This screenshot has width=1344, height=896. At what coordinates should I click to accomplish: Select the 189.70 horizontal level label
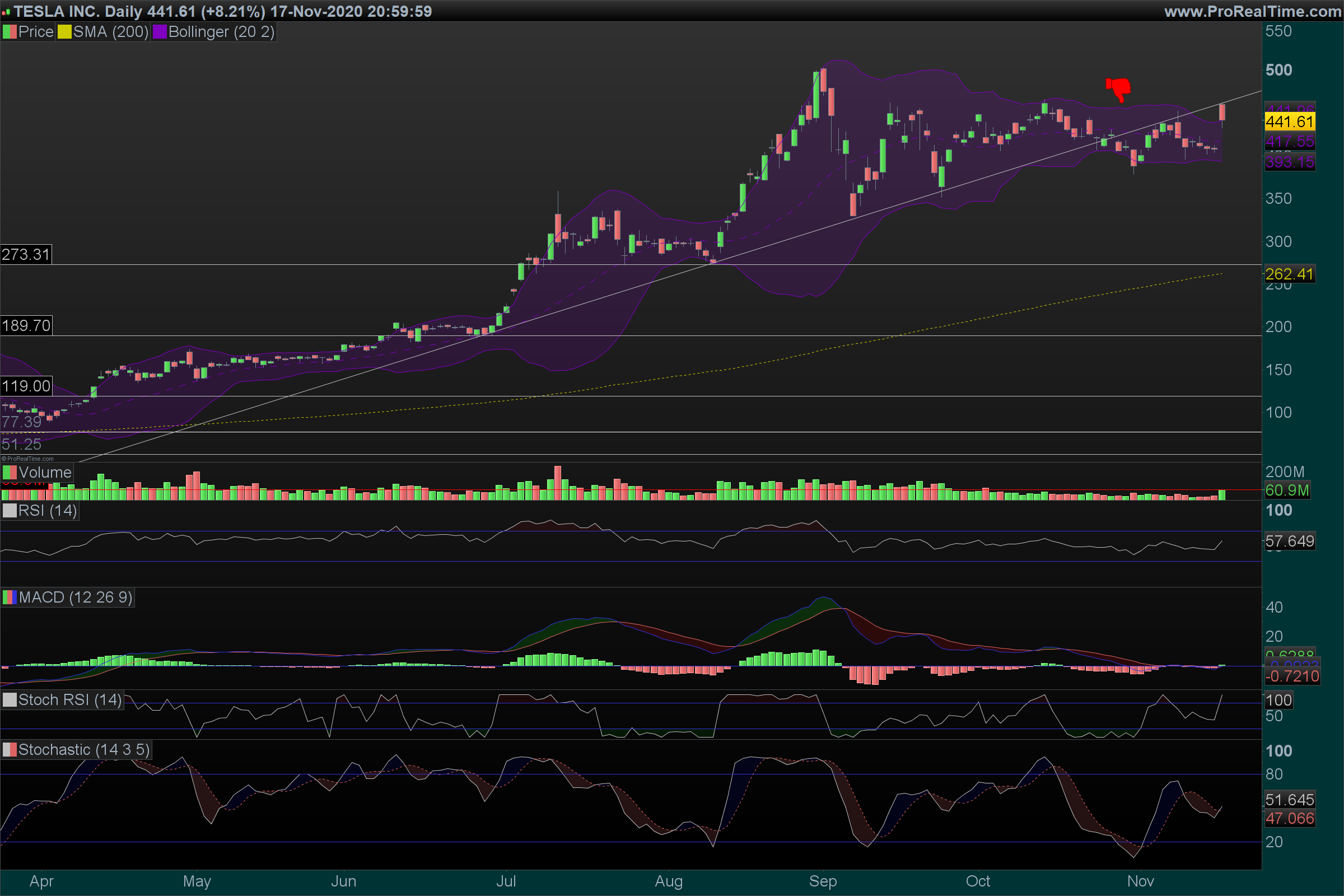(x=26, y=326)
